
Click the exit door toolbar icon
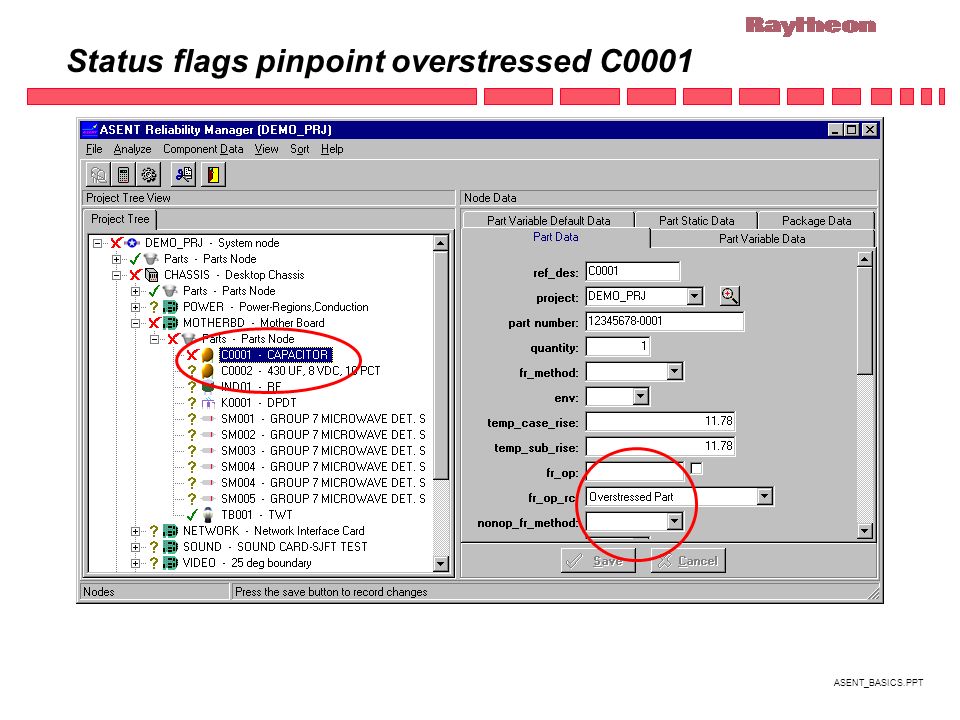tap(213, 175)
